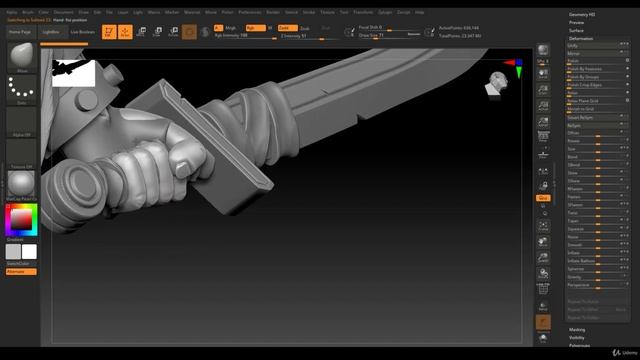Viewport: 640px width, 360px height.
Task: Open the Brush menu
Action: pyautogui.click(x=28, y=13)
